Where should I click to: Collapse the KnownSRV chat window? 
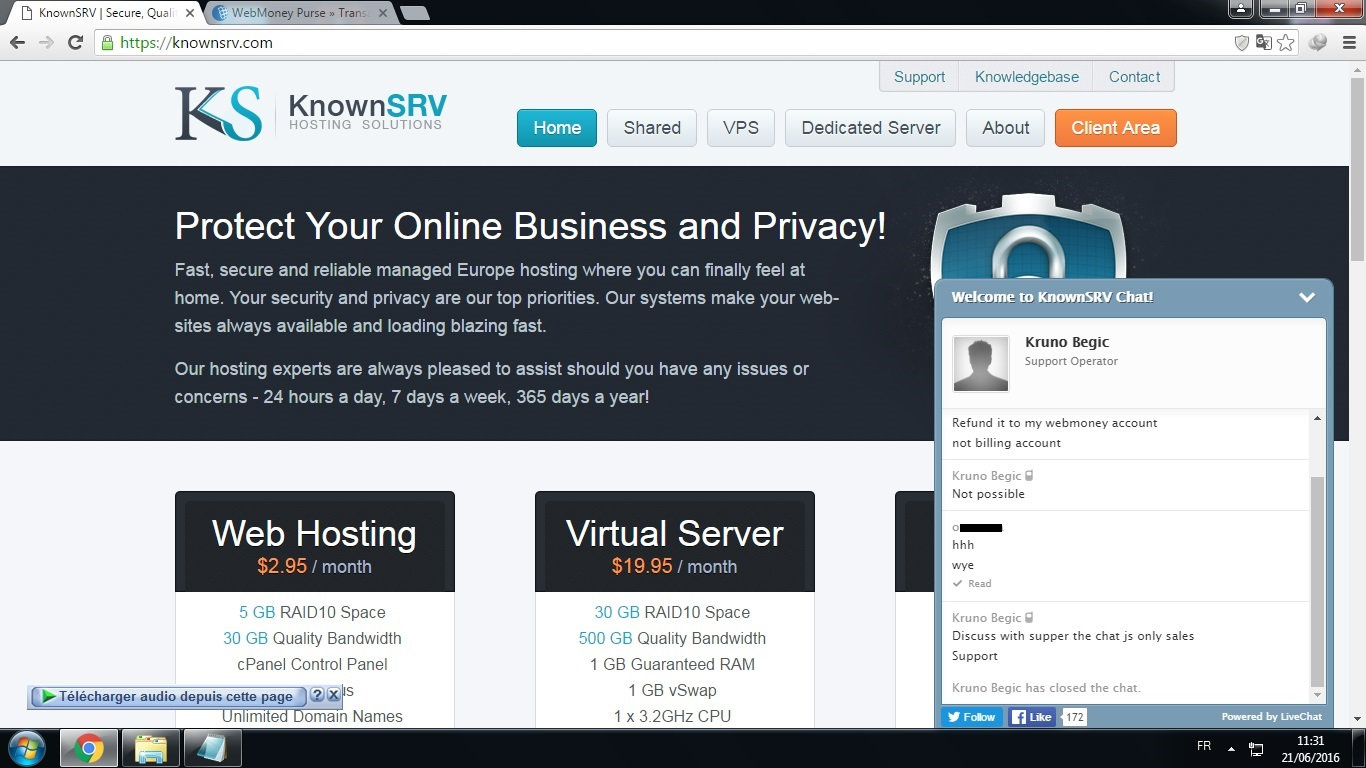pyautogui.click(x=1306, y=297)
